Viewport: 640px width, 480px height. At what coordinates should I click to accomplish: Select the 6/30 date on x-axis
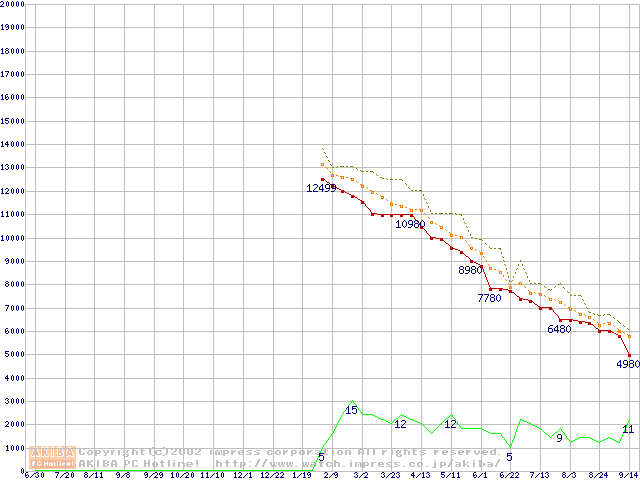click(x=33, y=476)
